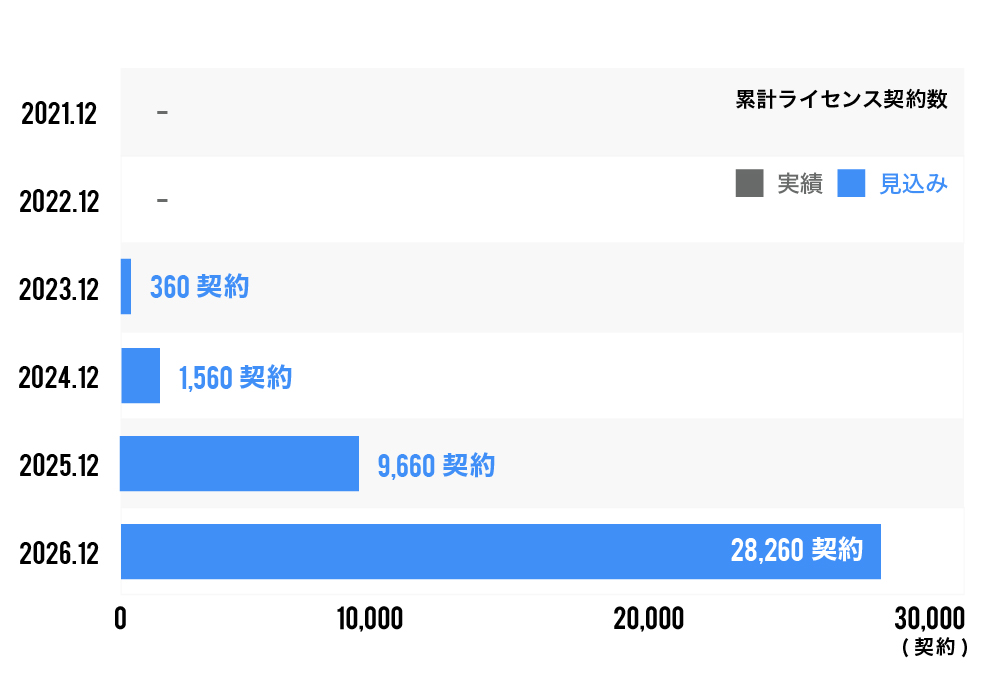Click the 2026.12 axis label
Viewport: 1000px width, 680px height.
click(59, 553)
